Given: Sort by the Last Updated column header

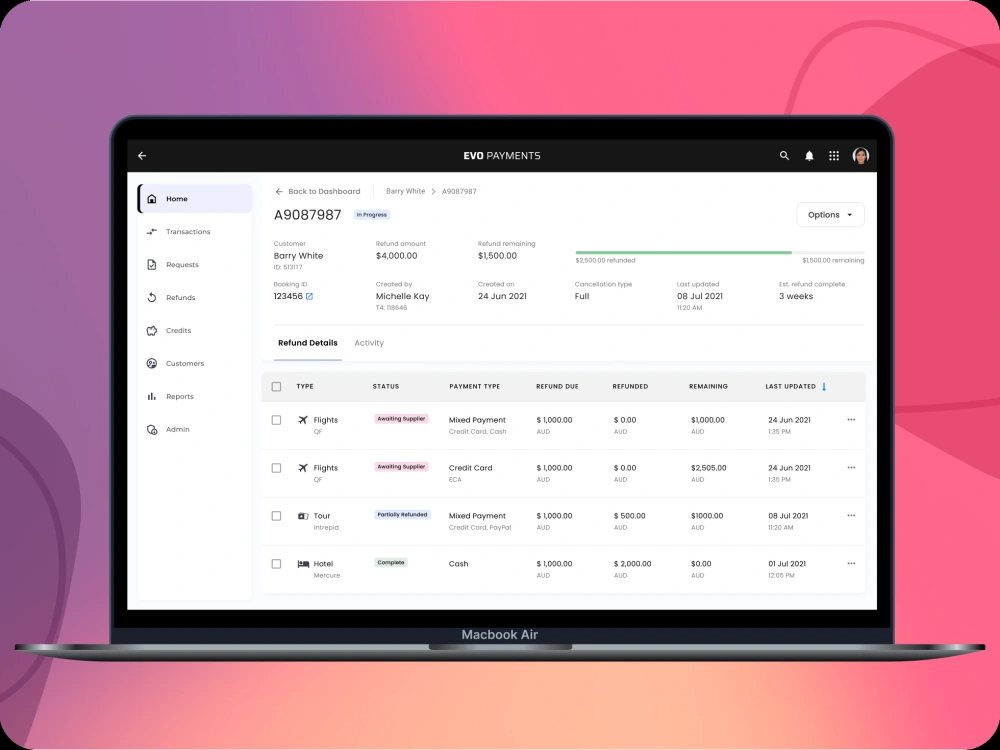Looking at the screenshot, I should tap(791, 386).
